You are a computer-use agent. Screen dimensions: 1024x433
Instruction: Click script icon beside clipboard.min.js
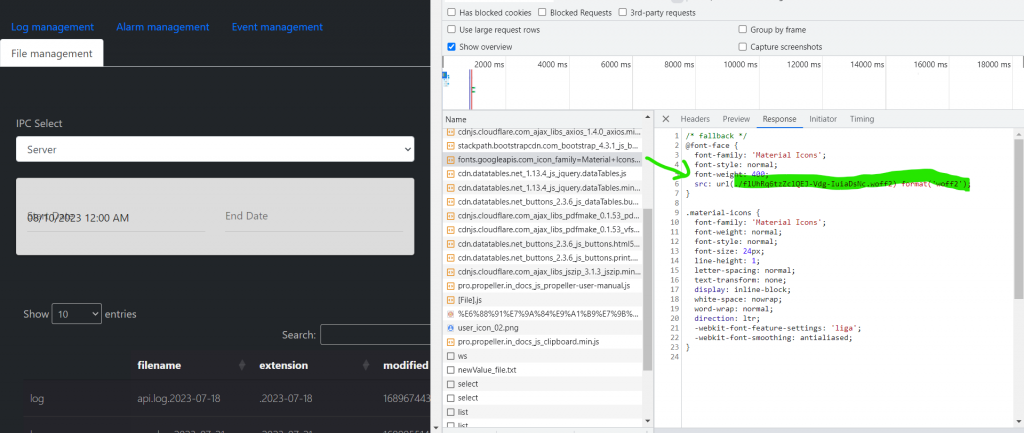[x=451, y=342]
